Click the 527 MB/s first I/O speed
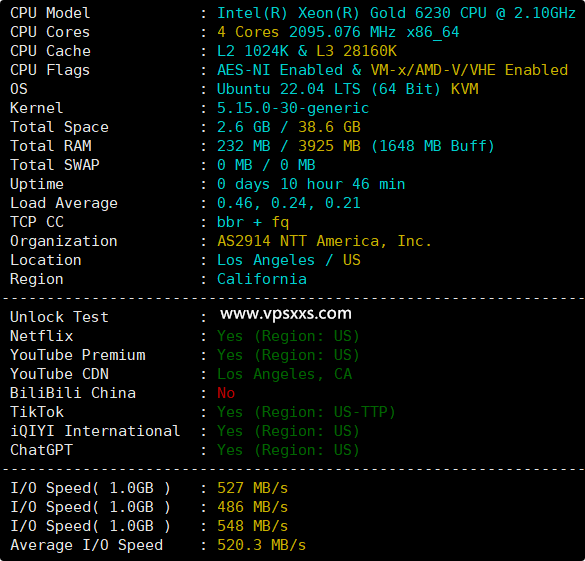Image resolution: width=585 pixels, height=561 pixels. 253,488
